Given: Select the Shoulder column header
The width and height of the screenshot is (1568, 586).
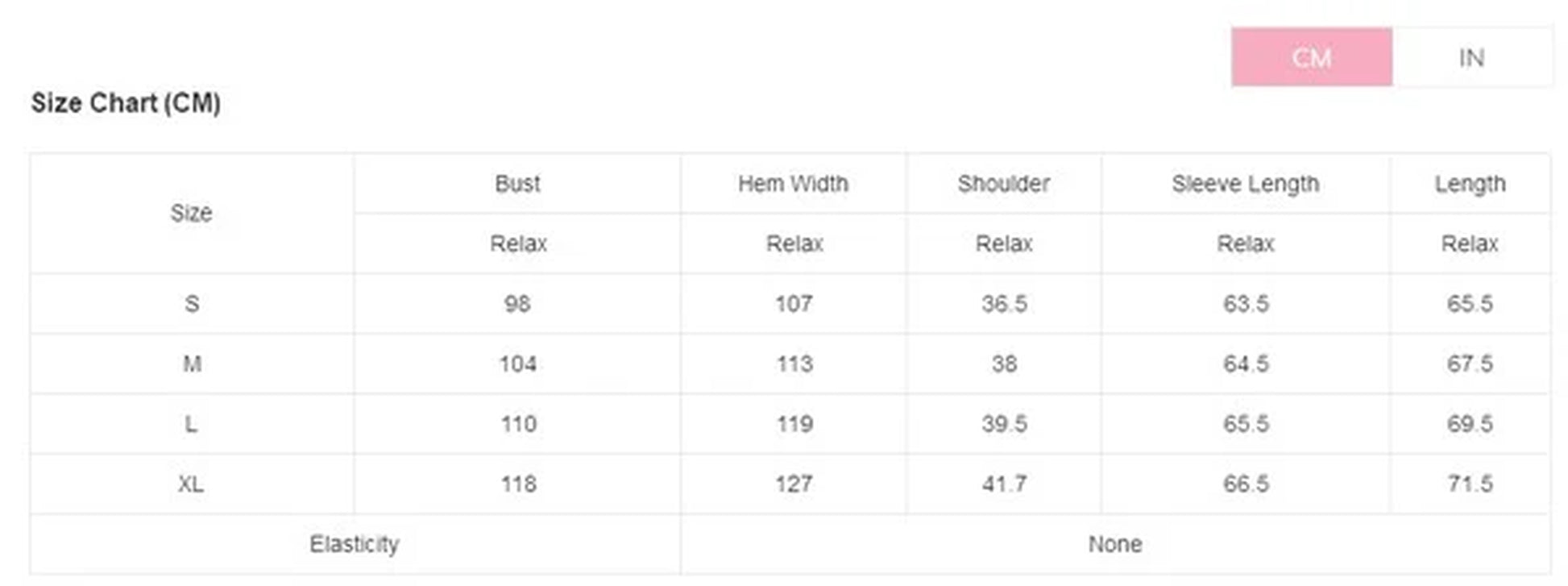Looking at the screenshot, I should [x=1003, y=184].
